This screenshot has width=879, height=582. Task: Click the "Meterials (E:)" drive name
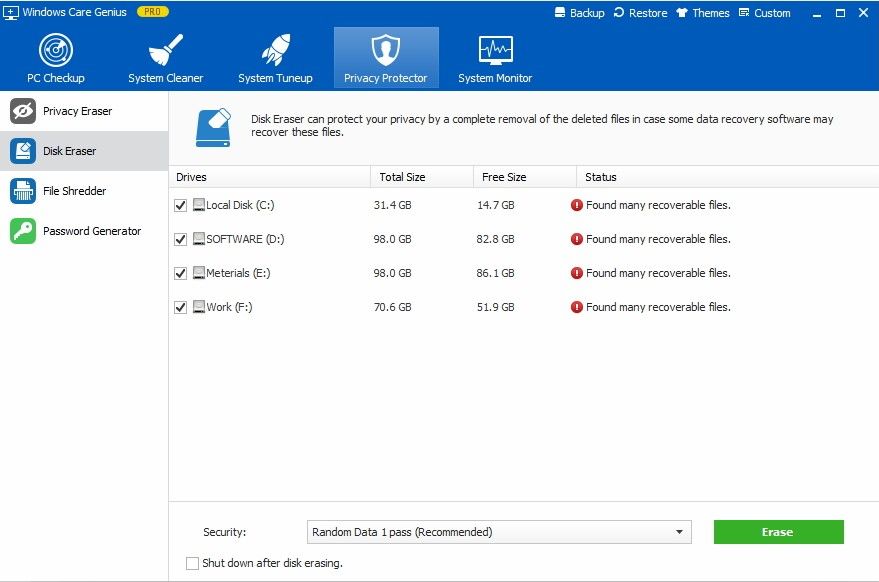[x=238, y=273]
